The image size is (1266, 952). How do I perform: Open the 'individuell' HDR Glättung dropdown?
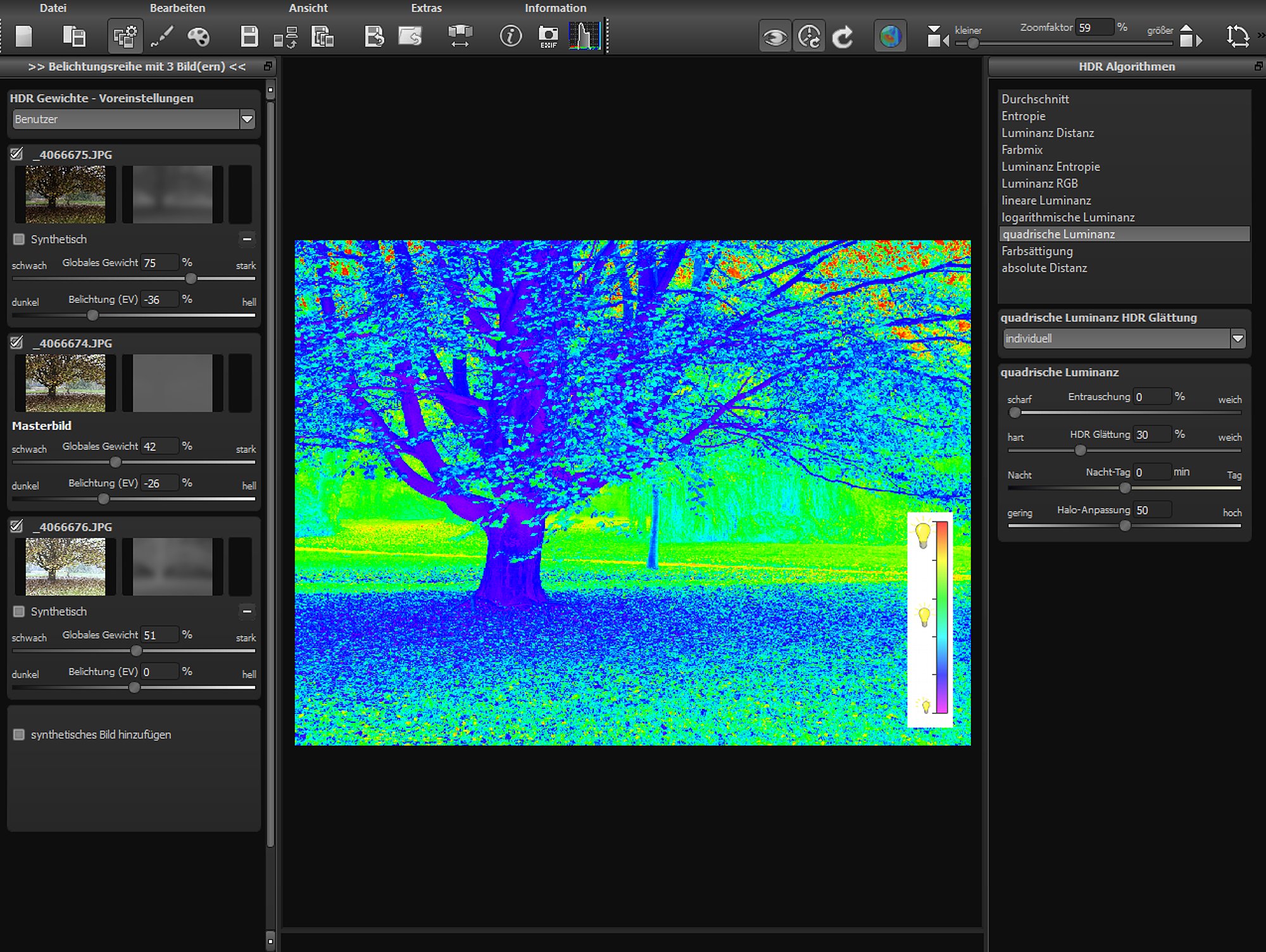coord(1238,339)
